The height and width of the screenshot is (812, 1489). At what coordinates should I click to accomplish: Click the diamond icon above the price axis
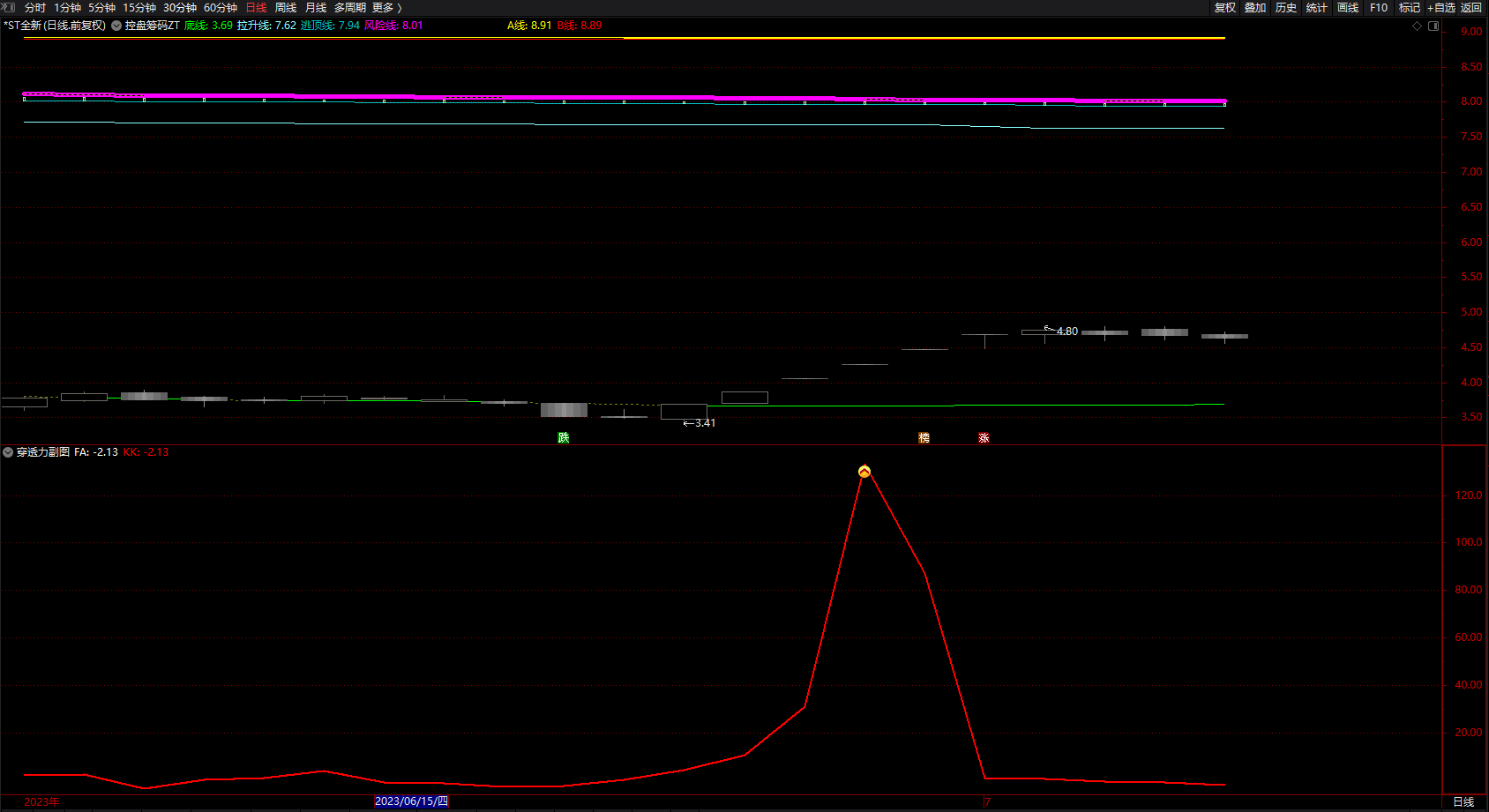[1418, 26]
